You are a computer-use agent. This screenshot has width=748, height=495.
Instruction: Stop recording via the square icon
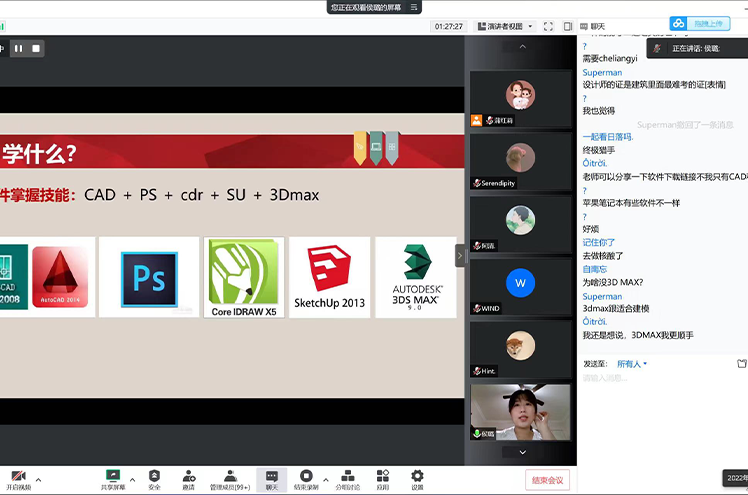[36, 48]
